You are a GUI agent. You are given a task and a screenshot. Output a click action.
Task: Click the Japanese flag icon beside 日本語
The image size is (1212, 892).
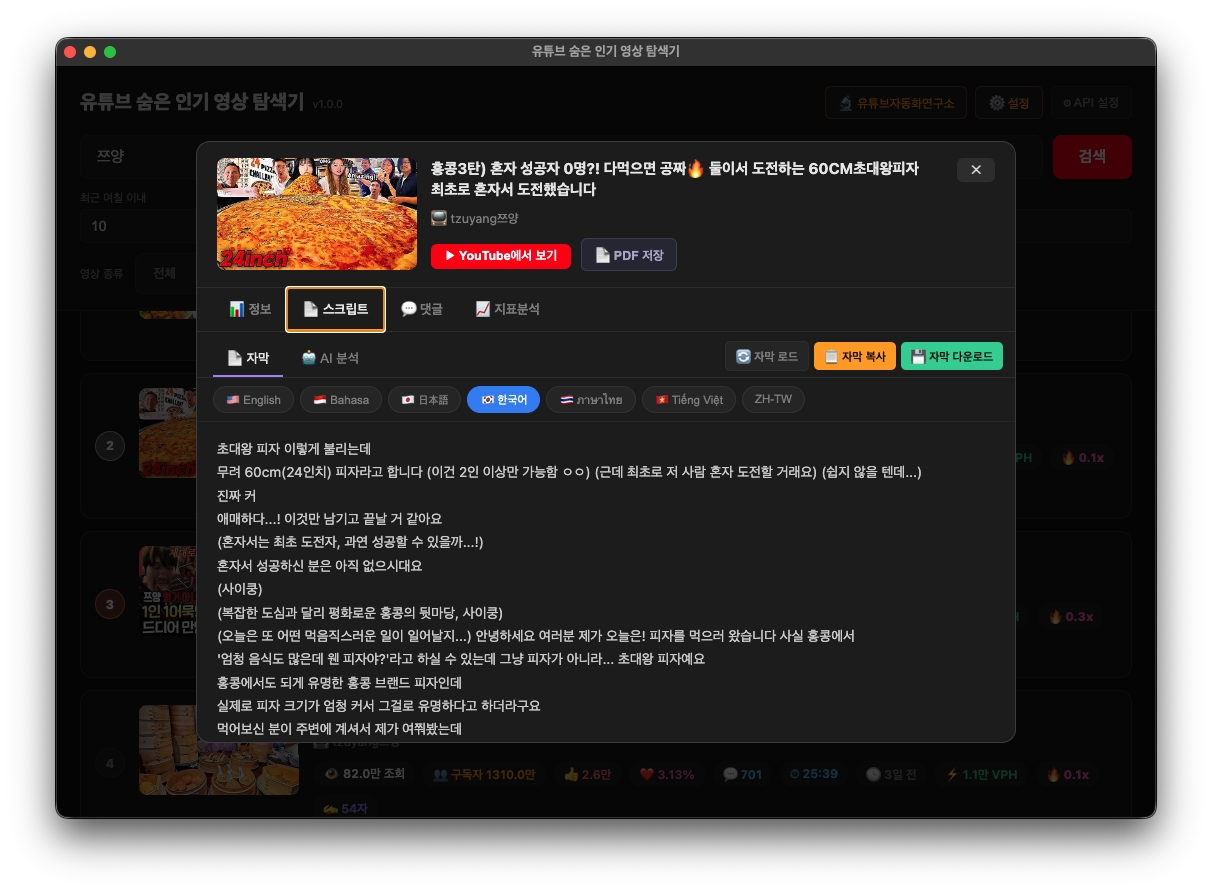[x=408, y=400]
